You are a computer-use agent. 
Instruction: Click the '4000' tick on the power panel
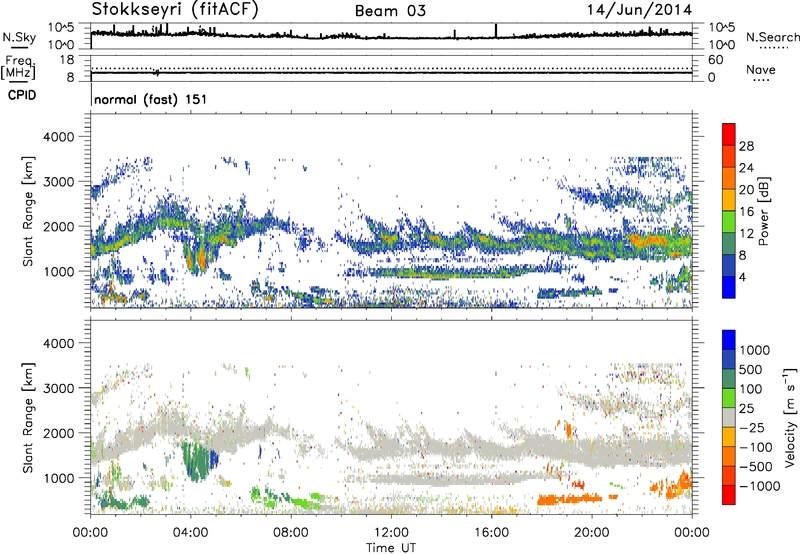58,137
